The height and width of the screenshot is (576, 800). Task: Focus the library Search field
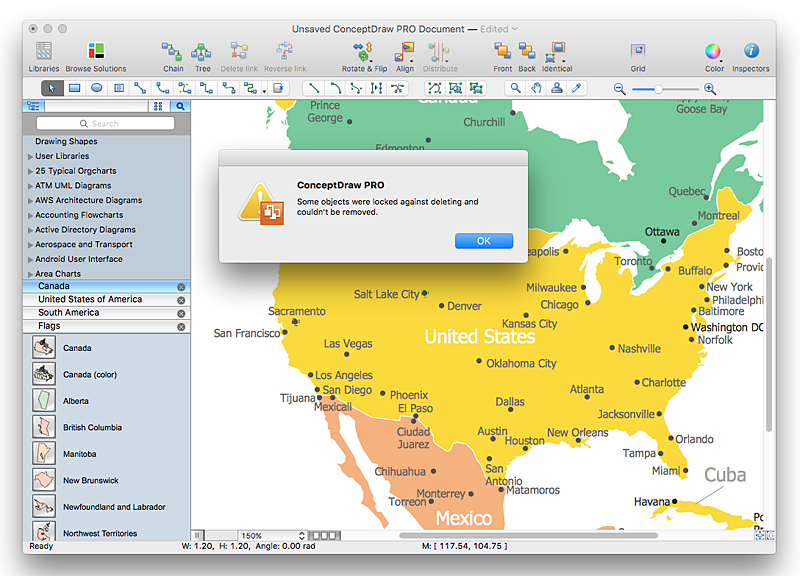[x=106, y=123]
